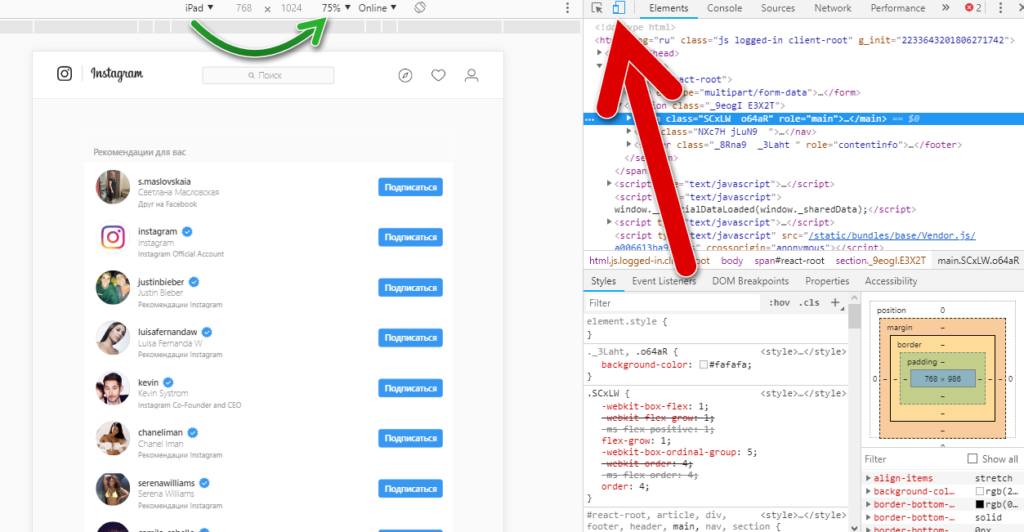Viewport: 1024px width, 532px height.
Task: Click the add new style rule plus icon
Action: 835,302
